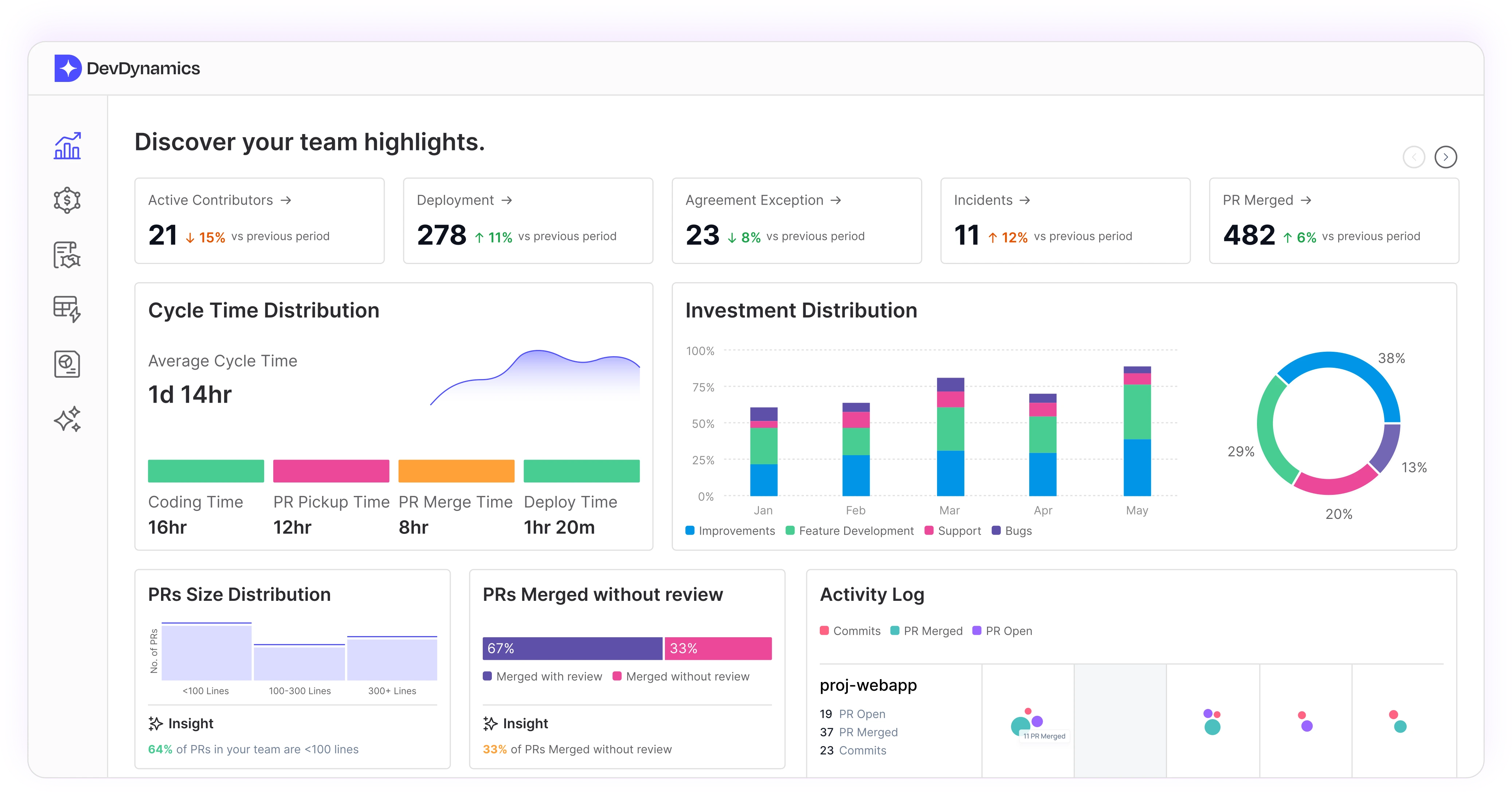Open the agreements handshake document sidebar icon
This screenshot has width=1512, height=792.
(x=67, y=255)
